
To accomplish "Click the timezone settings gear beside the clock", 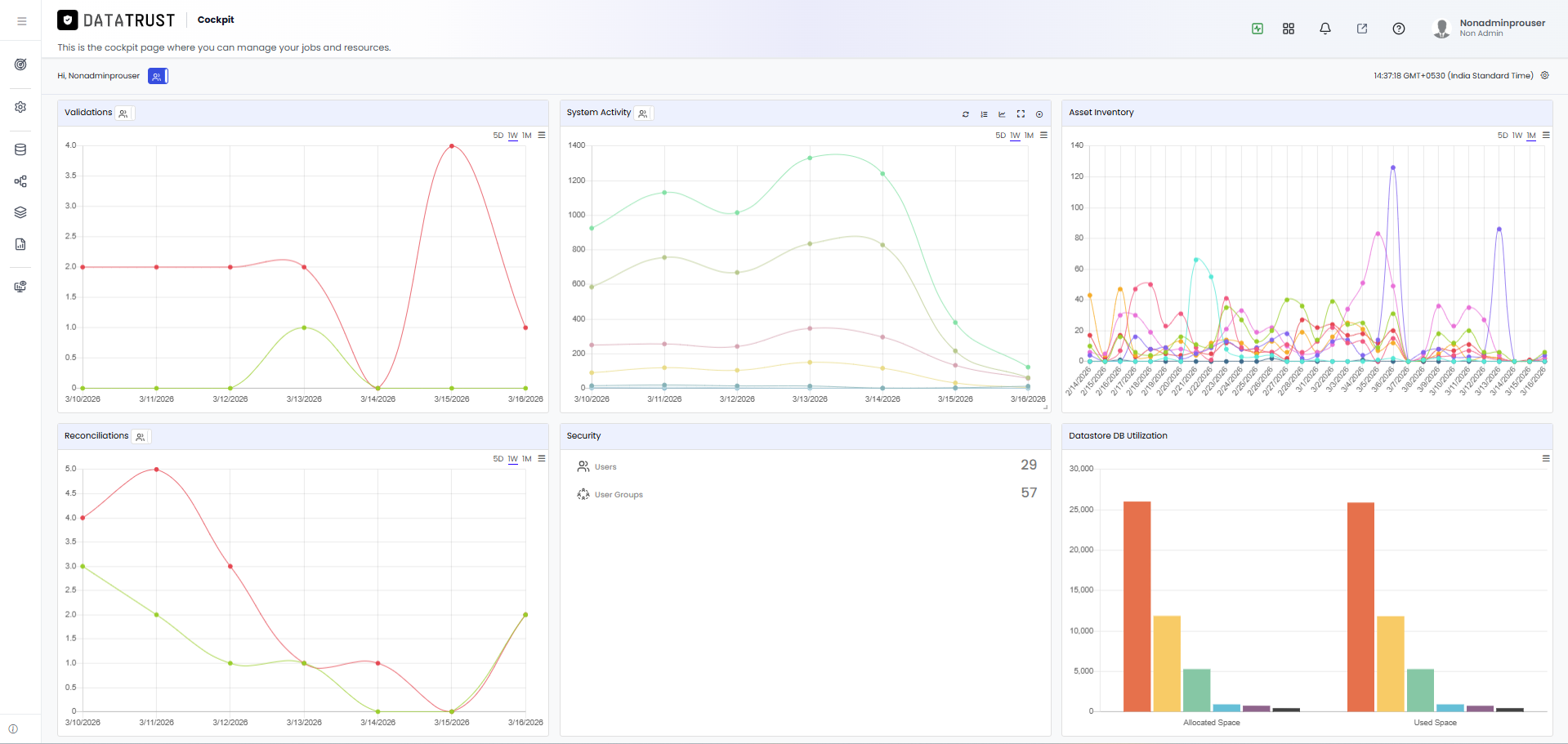I will [1545, 75].
